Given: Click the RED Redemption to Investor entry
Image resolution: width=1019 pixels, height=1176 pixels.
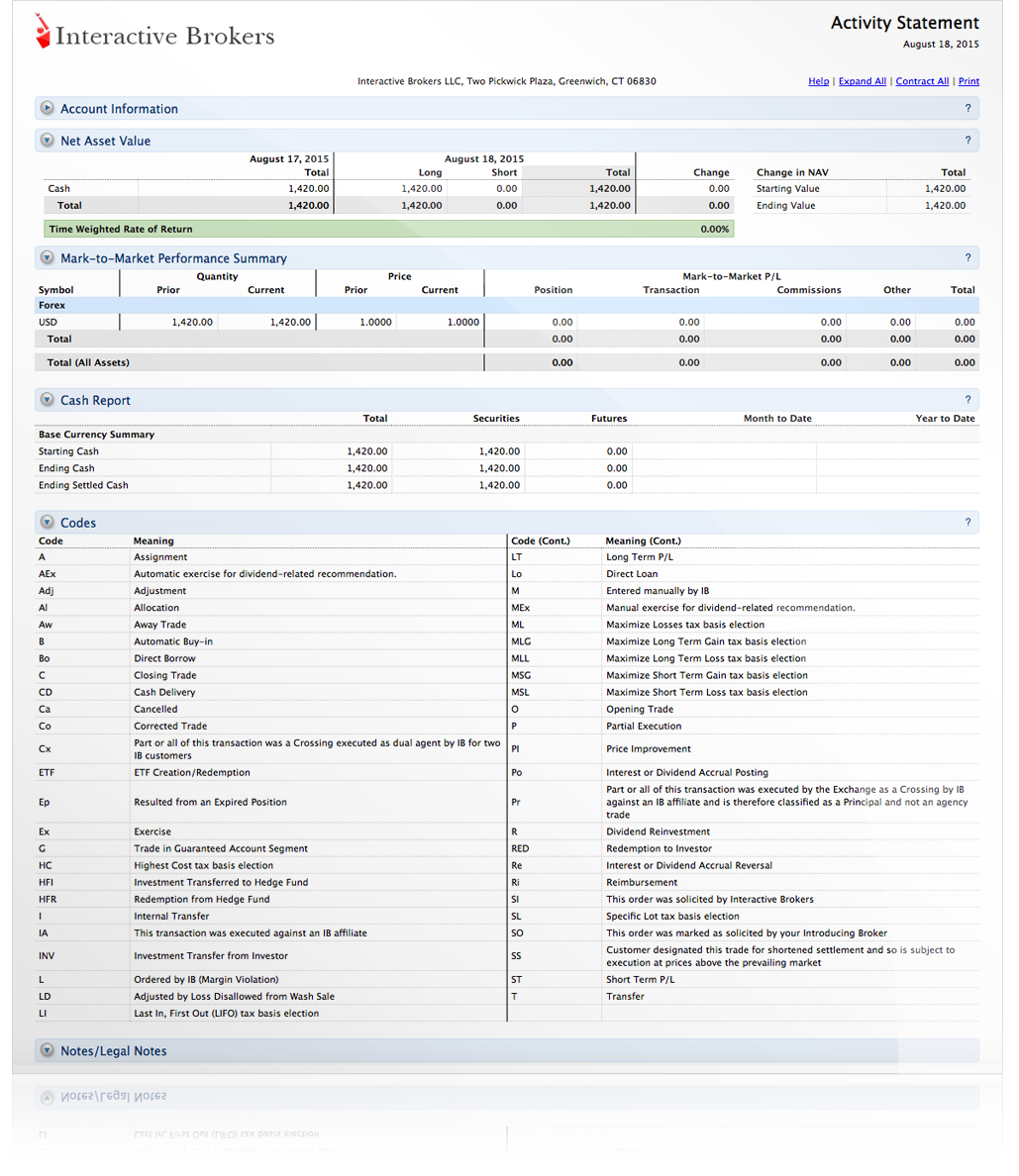Looking at the screenshot, I should 744,848.
